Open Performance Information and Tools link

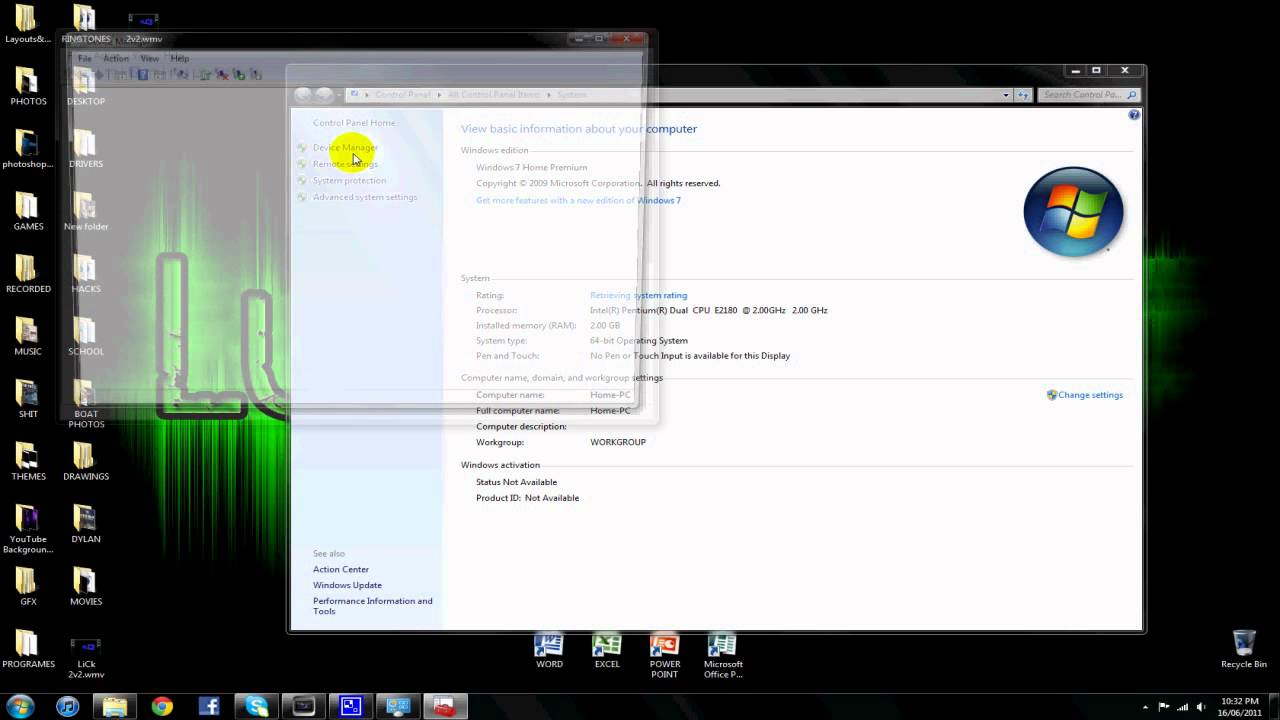tap(372, 606)
